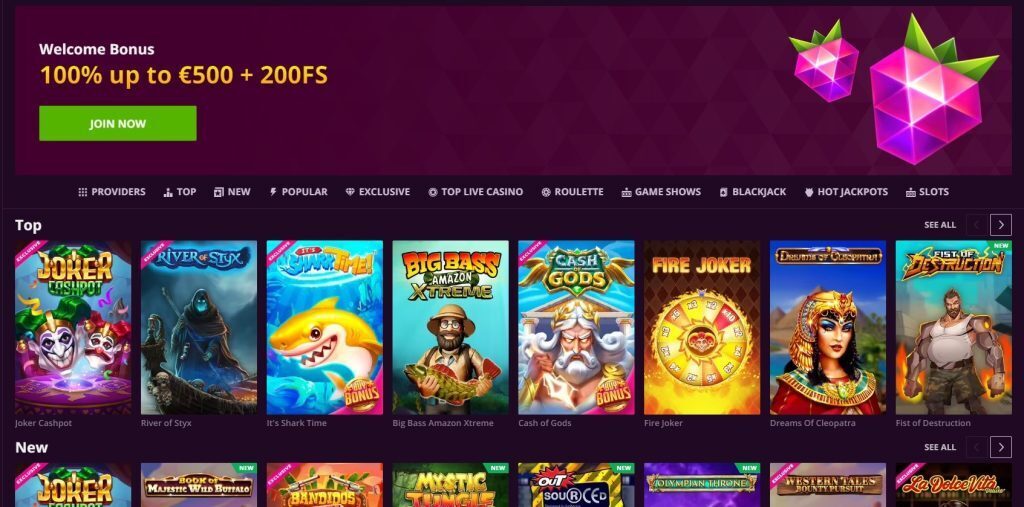Open the Dreams Of Cleopatra game thumbnail

click(828, 327)
